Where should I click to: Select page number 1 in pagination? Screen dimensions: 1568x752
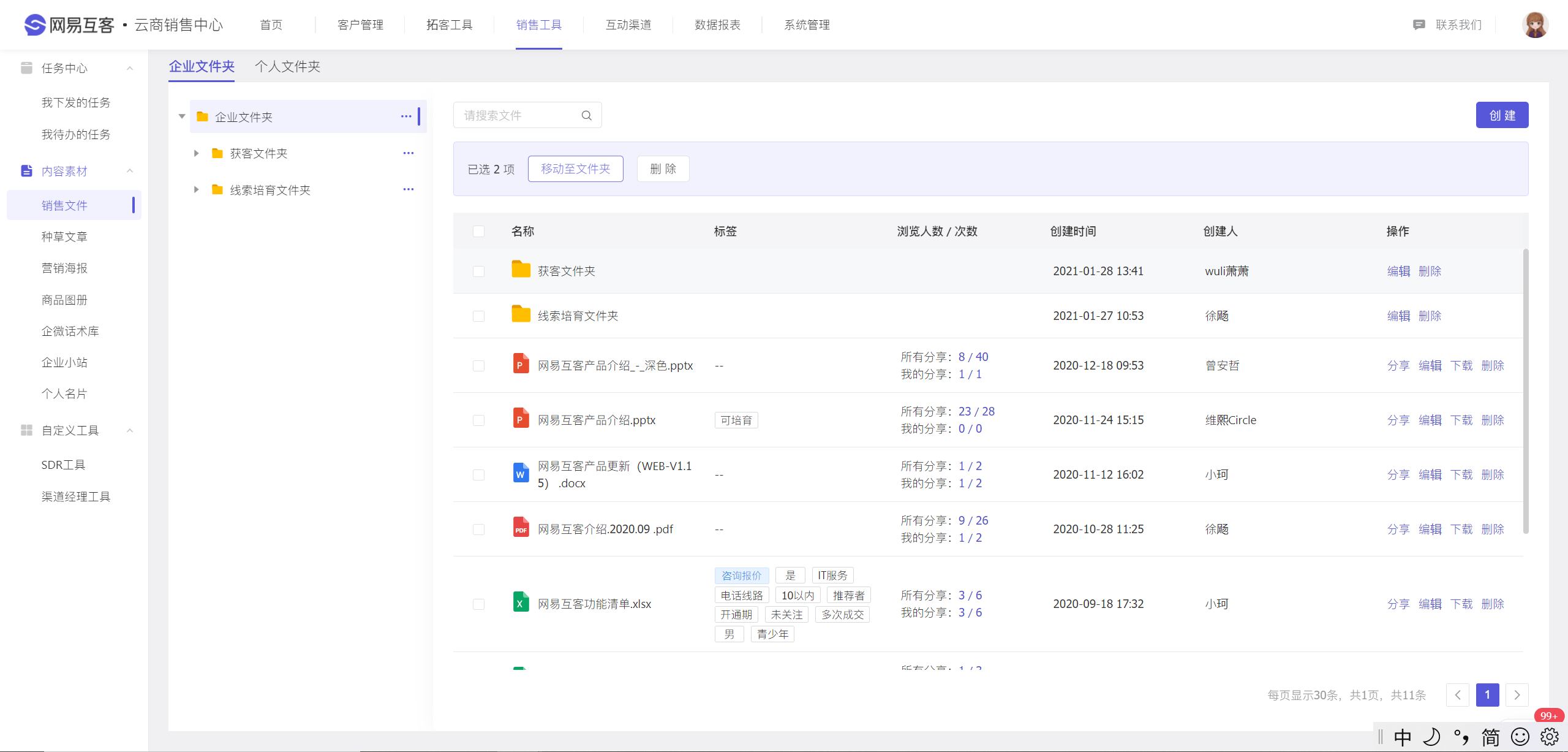[x=1487, y=694]
